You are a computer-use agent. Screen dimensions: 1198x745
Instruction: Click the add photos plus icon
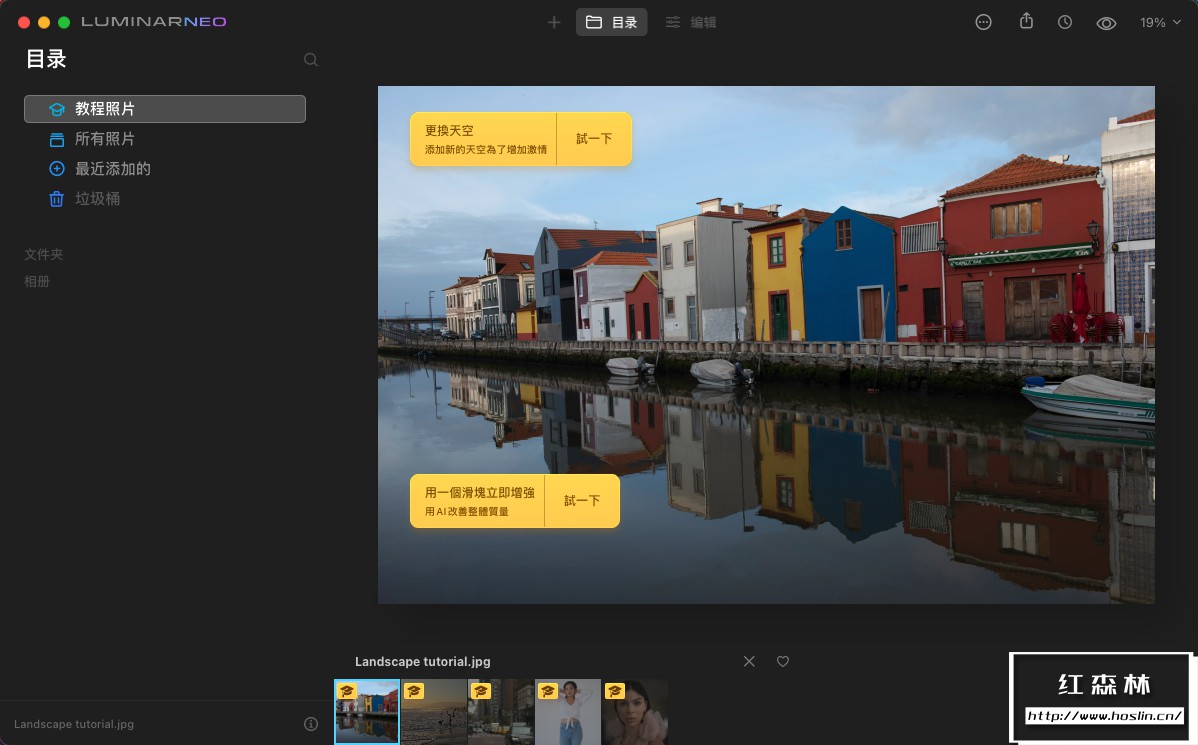[x=553, y=21]
